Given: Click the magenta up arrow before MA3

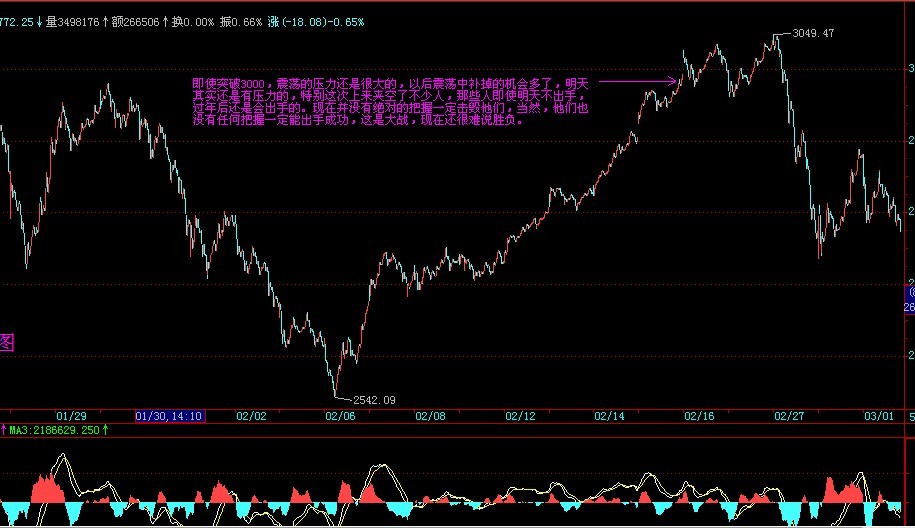Looking at the screenshot, I should (4, 429).
